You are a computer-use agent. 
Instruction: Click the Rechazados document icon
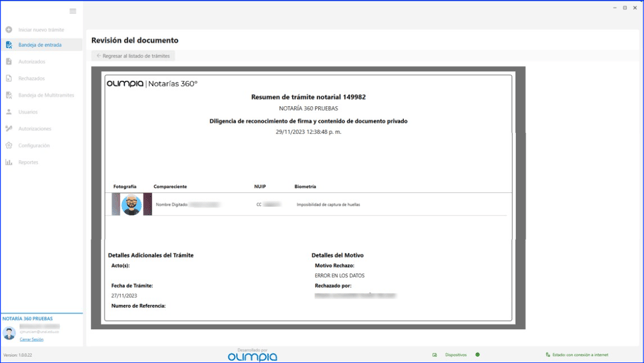9,78
